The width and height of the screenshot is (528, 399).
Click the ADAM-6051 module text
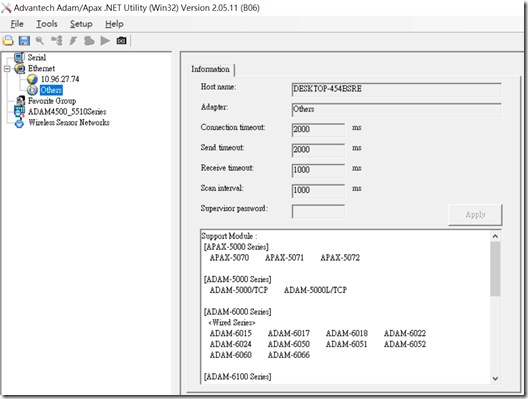(346, 344)
